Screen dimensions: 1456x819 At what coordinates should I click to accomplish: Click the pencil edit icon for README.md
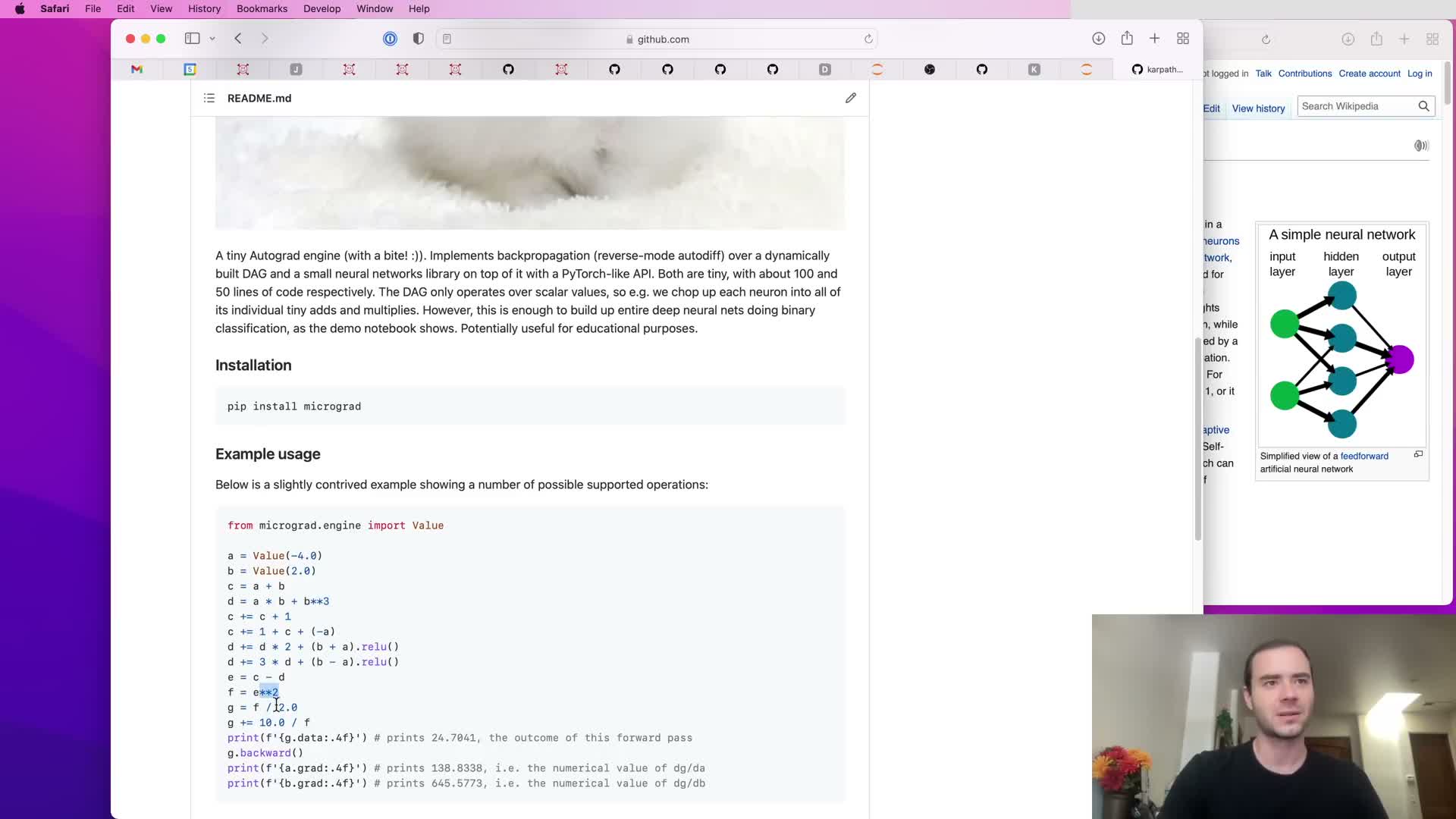click(x=851, y=98)
